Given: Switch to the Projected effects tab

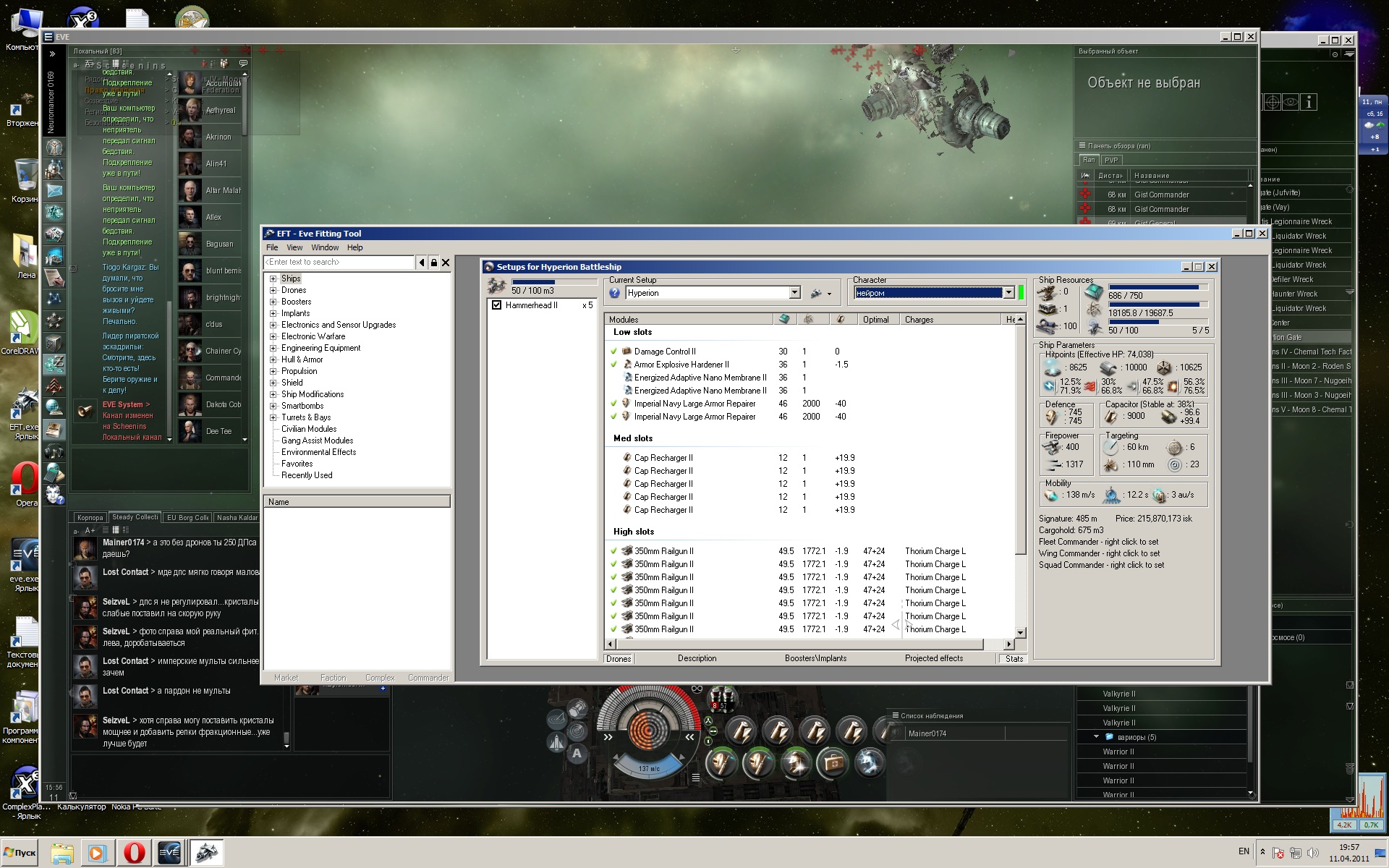Looking at the screenshot, I should click(933, 658).
